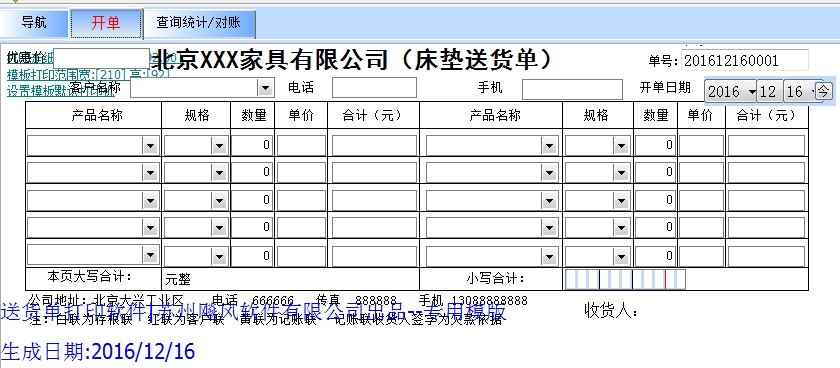Screen dimensions: 840x368
Task: Expand fourth-row left 规格 dropdown
Action: 219,228
